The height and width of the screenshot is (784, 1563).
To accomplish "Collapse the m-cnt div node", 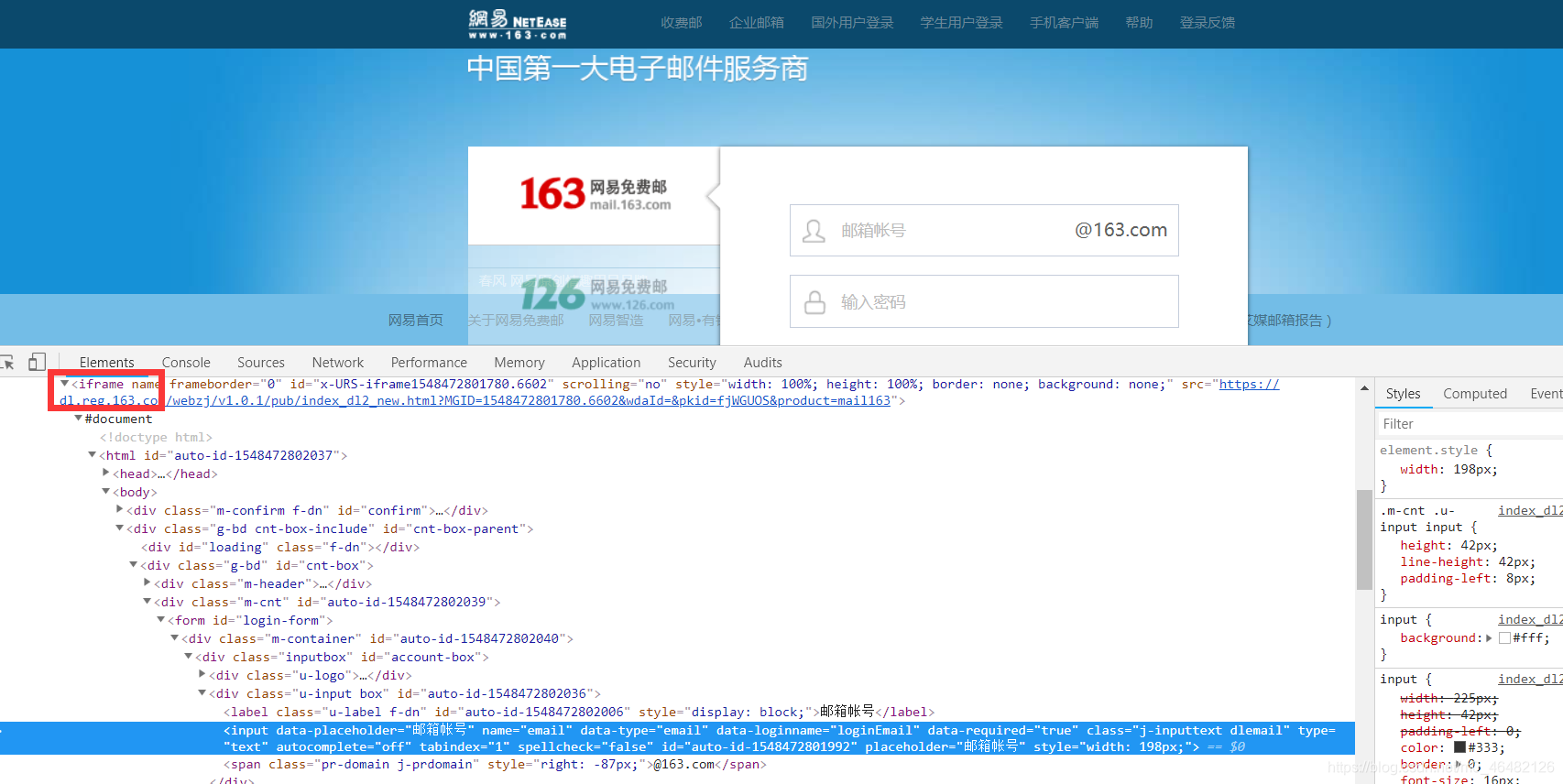I will click(x=148, y=602).
